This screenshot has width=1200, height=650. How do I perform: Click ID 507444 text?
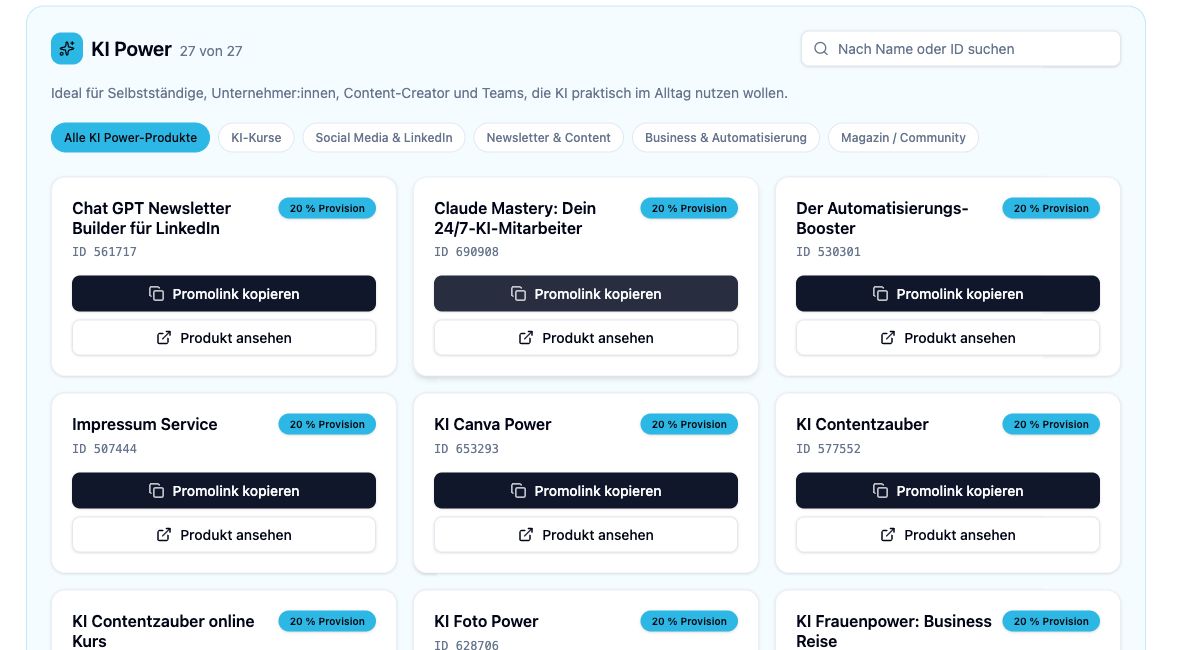[104, 449]
